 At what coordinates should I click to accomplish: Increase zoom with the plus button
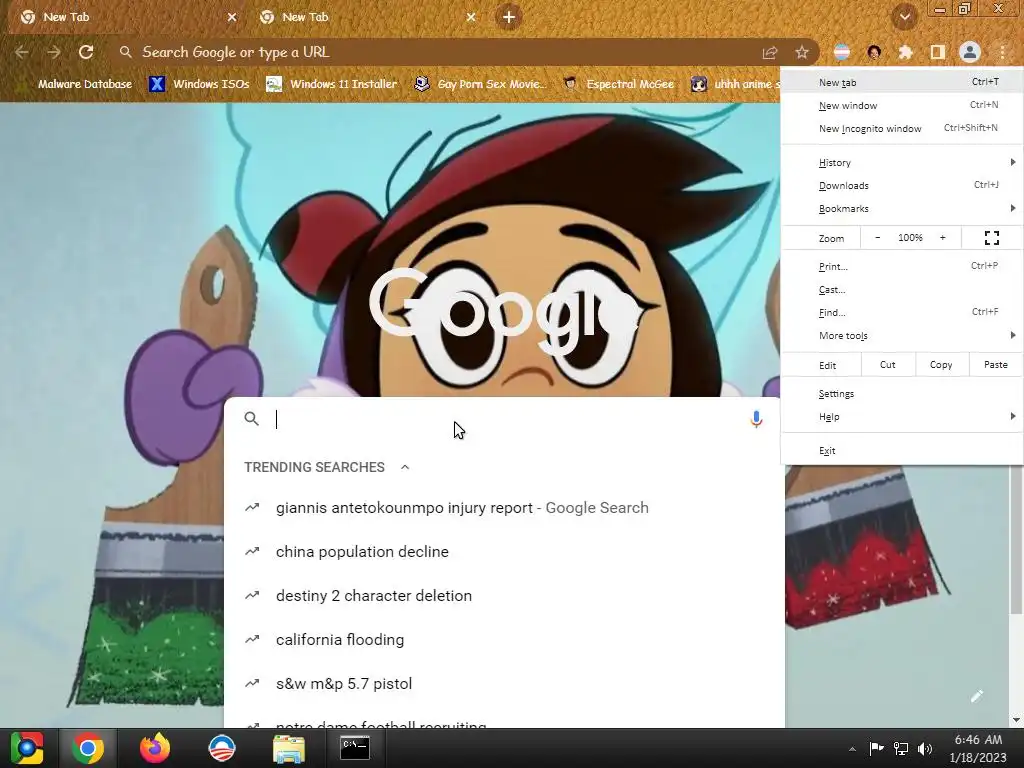click(x=942, y=238)
